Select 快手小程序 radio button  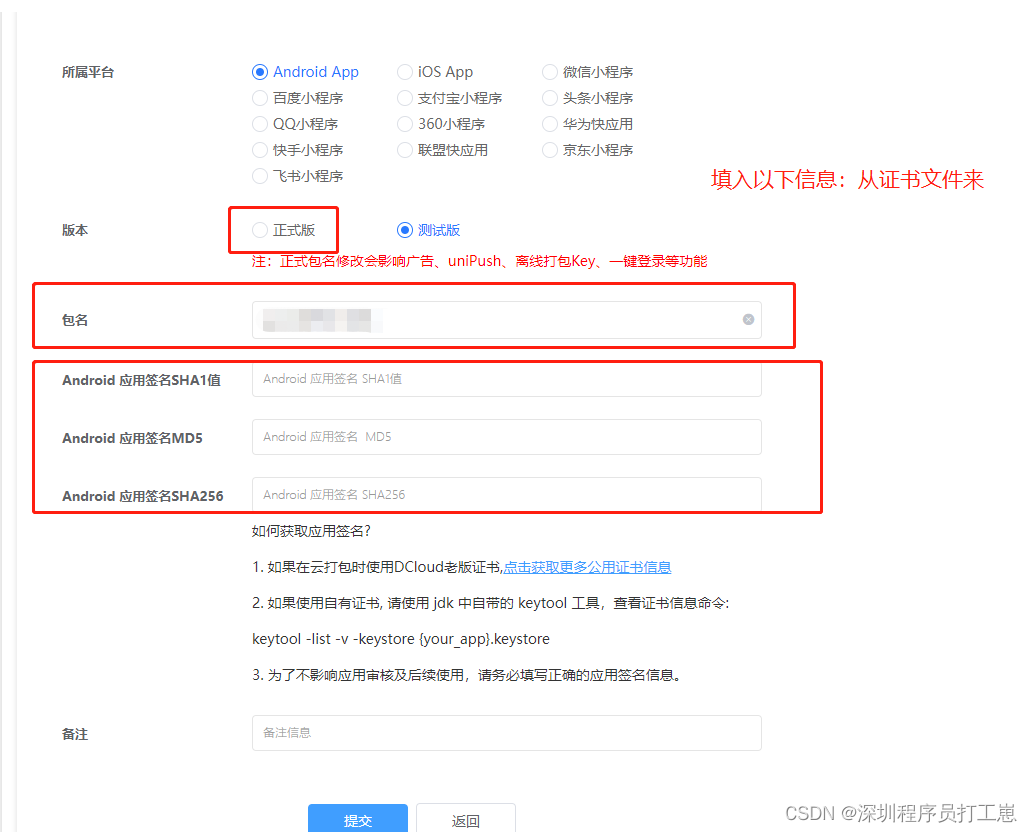tap(260, 150)
